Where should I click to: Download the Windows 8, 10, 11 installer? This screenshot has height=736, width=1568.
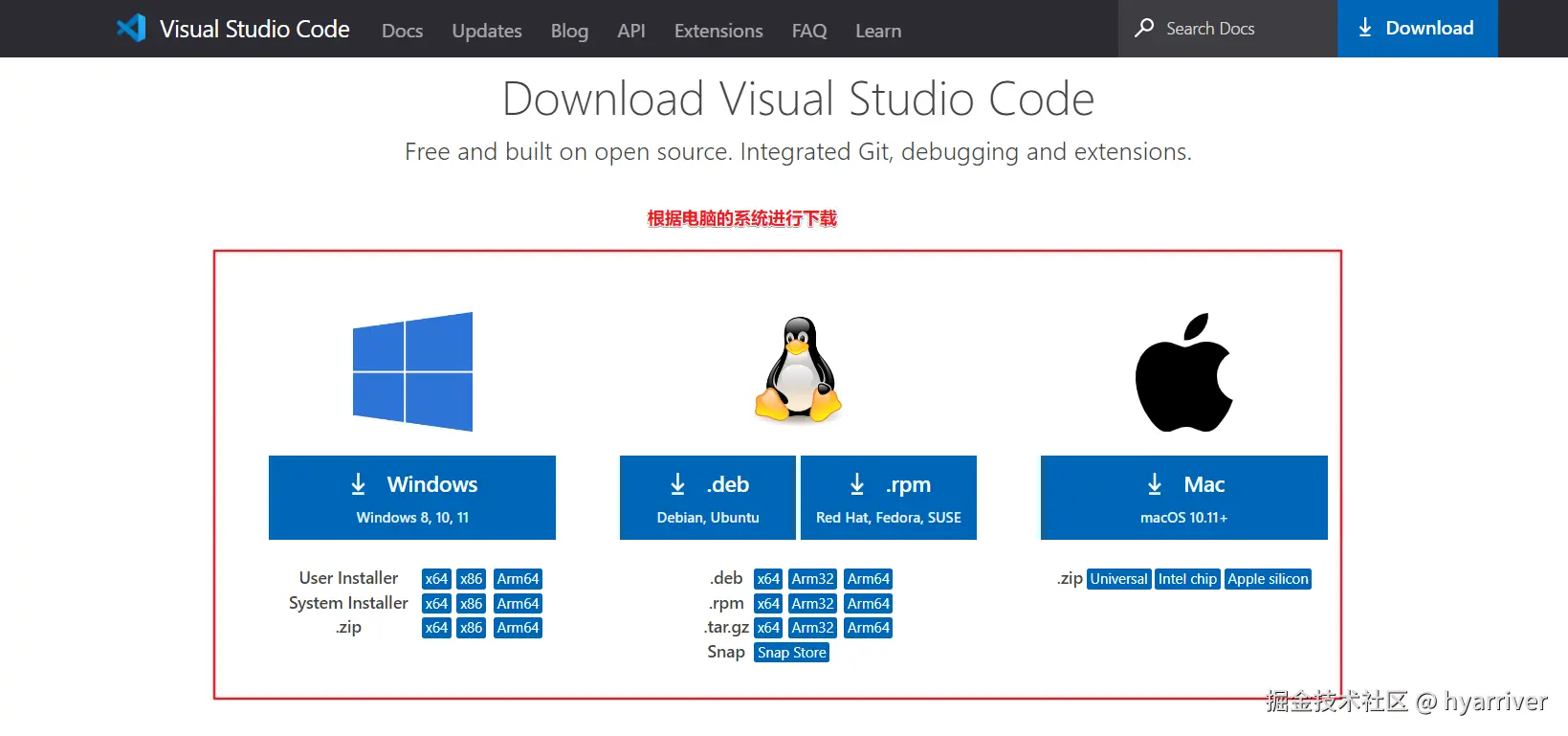click(412, 498)
